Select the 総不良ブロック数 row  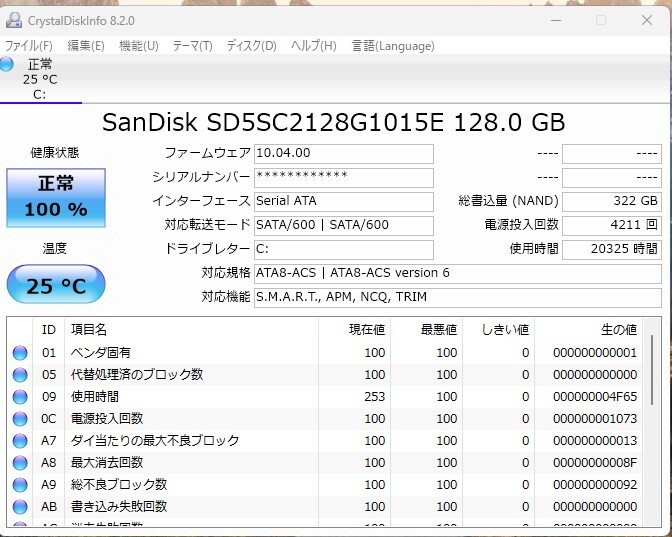pyautogui.click(x=324, y=485)
